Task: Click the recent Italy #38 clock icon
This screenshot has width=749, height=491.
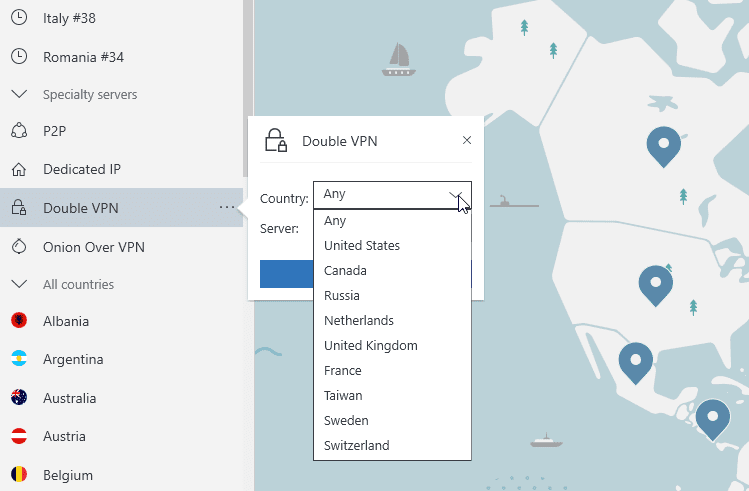Action: coord(18,18)
